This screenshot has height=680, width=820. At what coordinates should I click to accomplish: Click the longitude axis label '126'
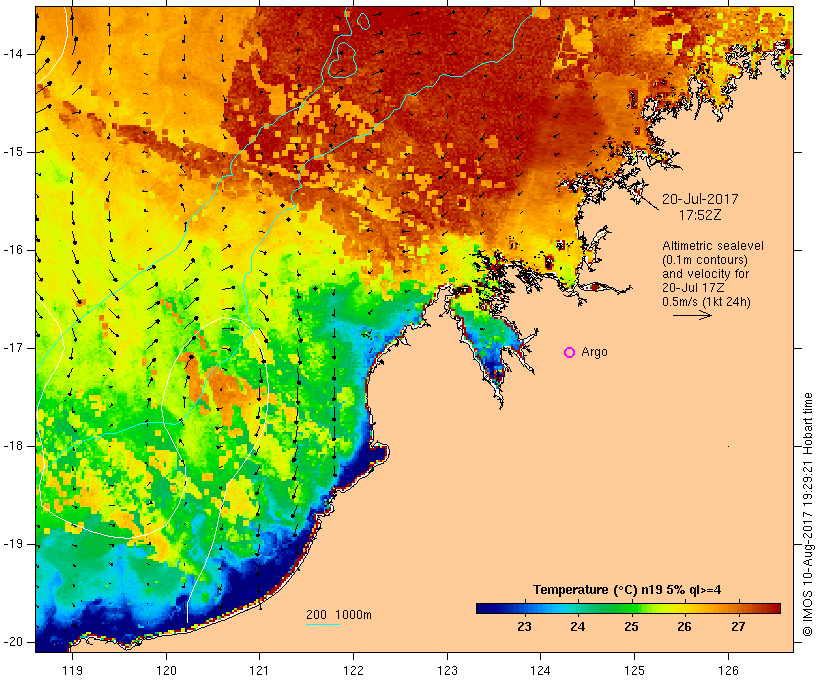[728, 670]
